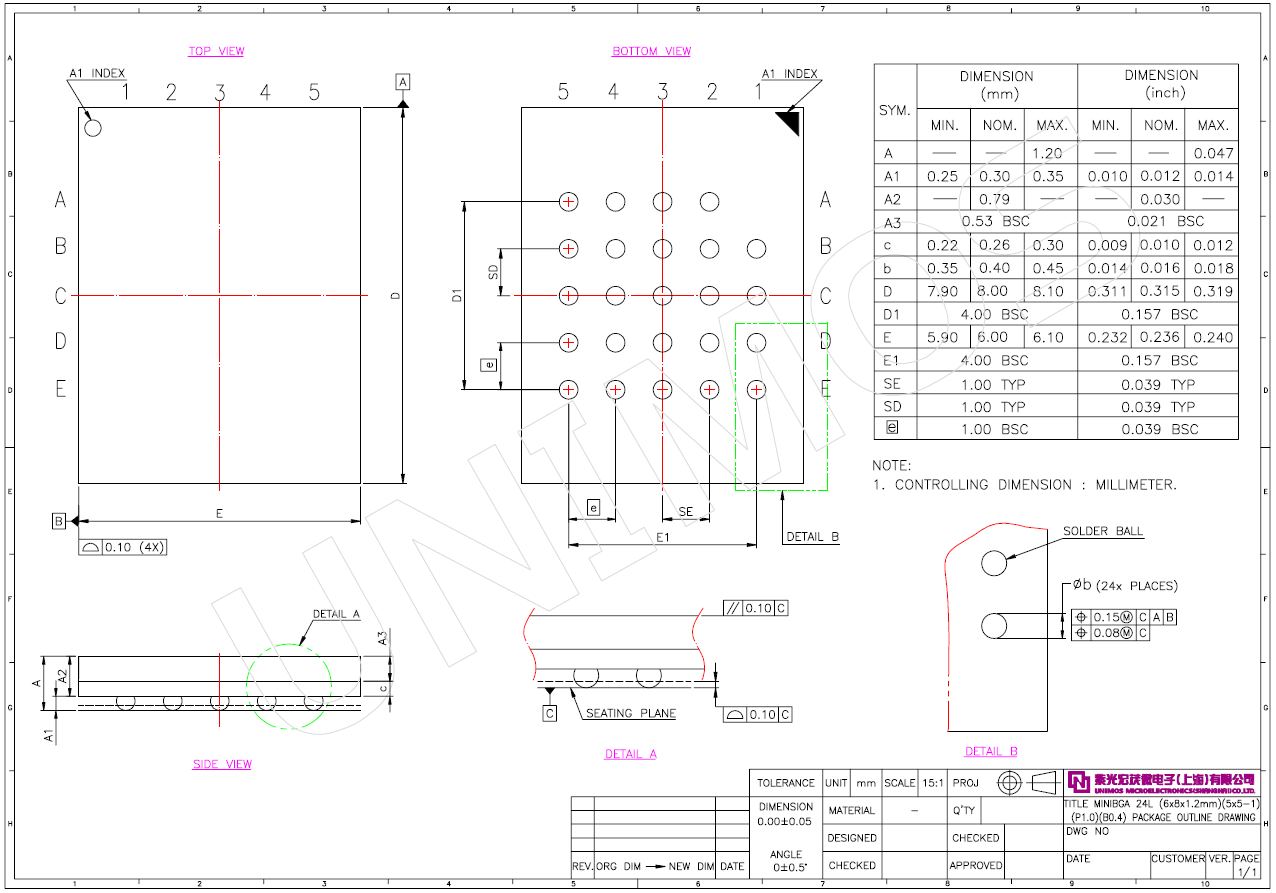Select the datum A box symbol
This screenshot has width=1276, height=893.
click(403, 81)
